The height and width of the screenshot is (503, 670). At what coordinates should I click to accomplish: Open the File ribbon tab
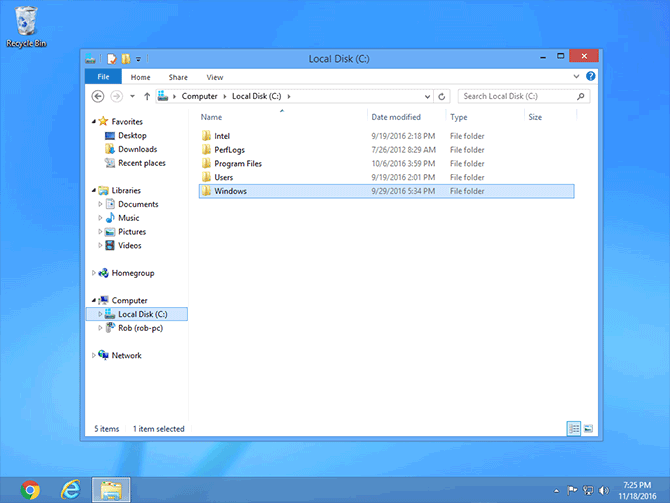(103, 76)
